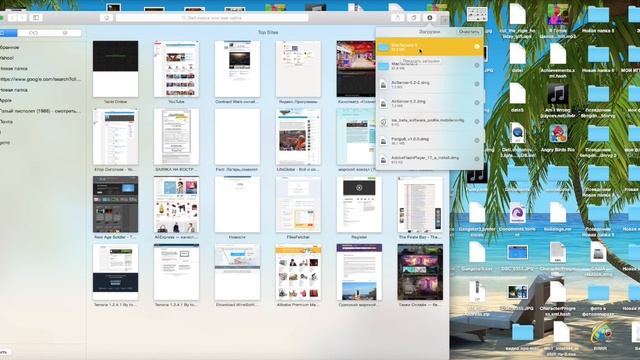Image resolution: width=640 pixels, height=360 pixels.
Task: Open the YouTube top site thumbnail
Action: (x=176, y=69)
